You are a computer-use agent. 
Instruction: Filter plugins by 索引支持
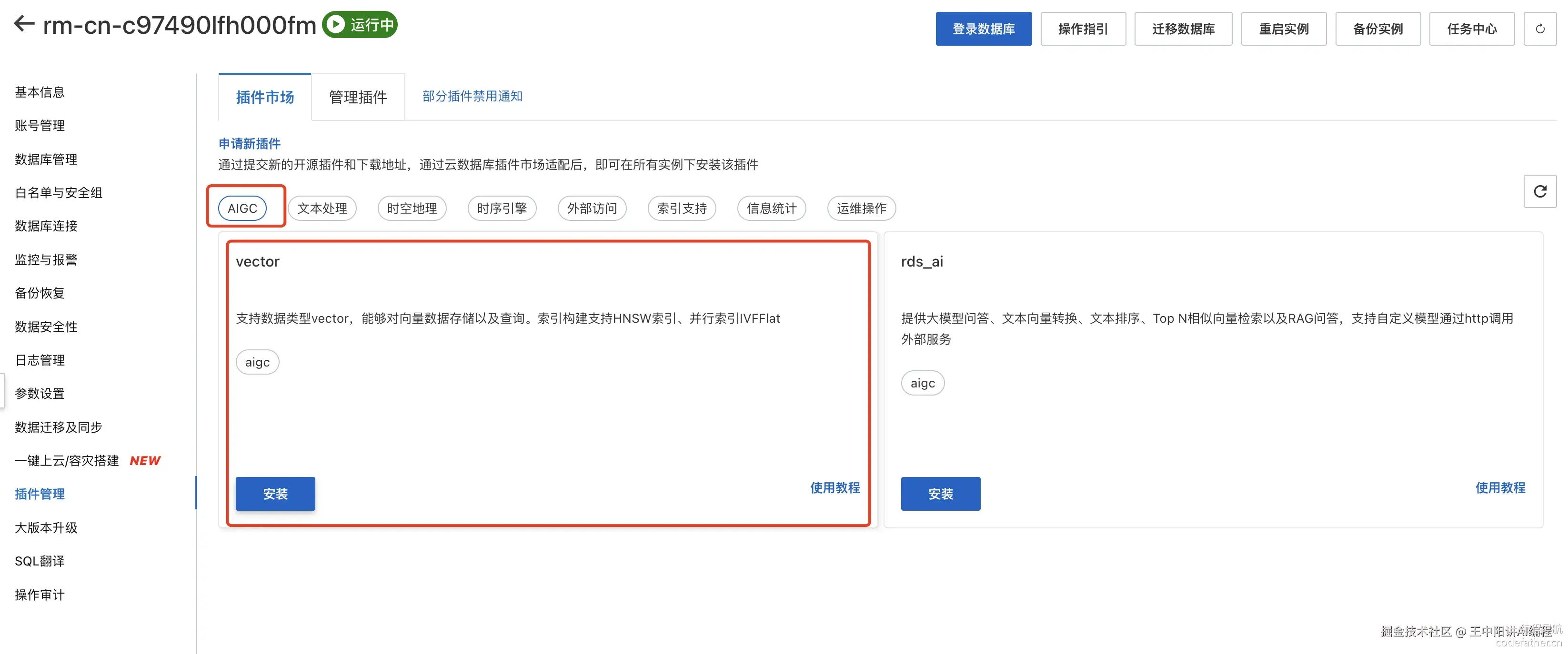coord(681,208)
